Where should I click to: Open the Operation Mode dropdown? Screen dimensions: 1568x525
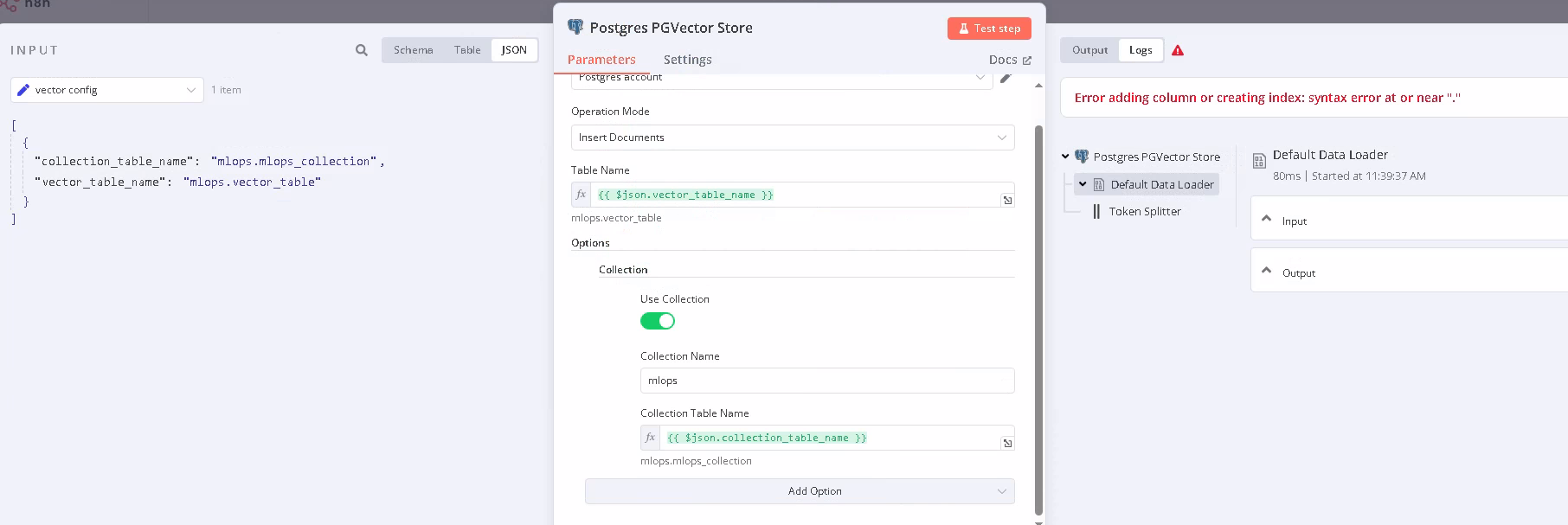pos(793,138)
